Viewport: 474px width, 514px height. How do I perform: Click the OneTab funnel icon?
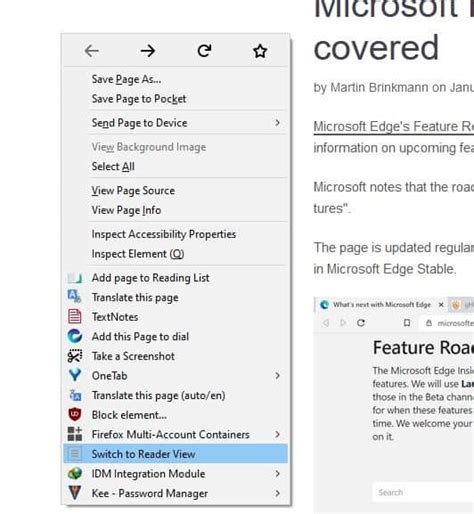coord(75,375)
